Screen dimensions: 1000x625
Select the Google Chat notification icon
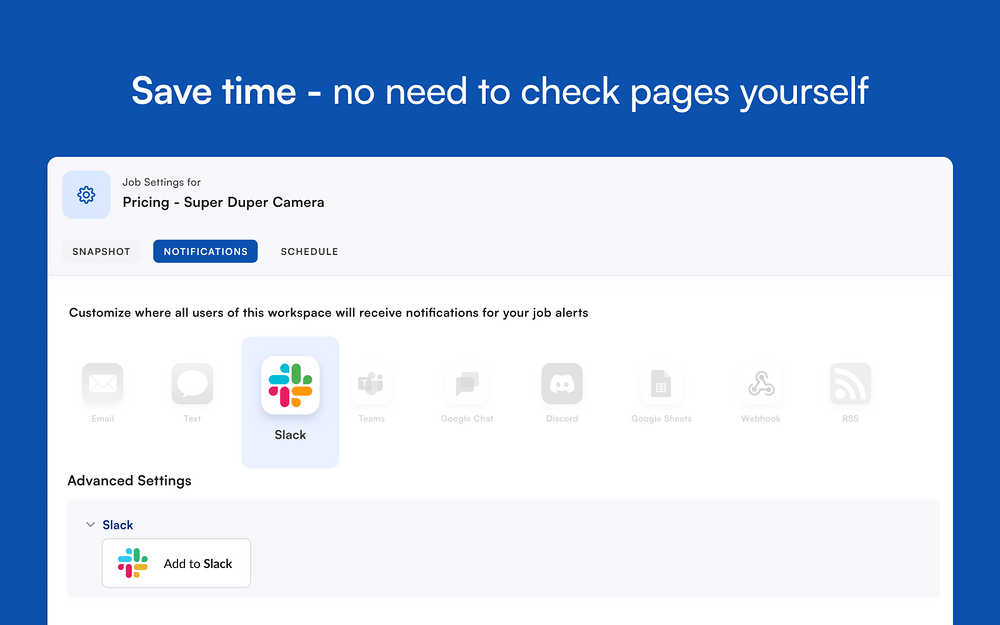467,384
